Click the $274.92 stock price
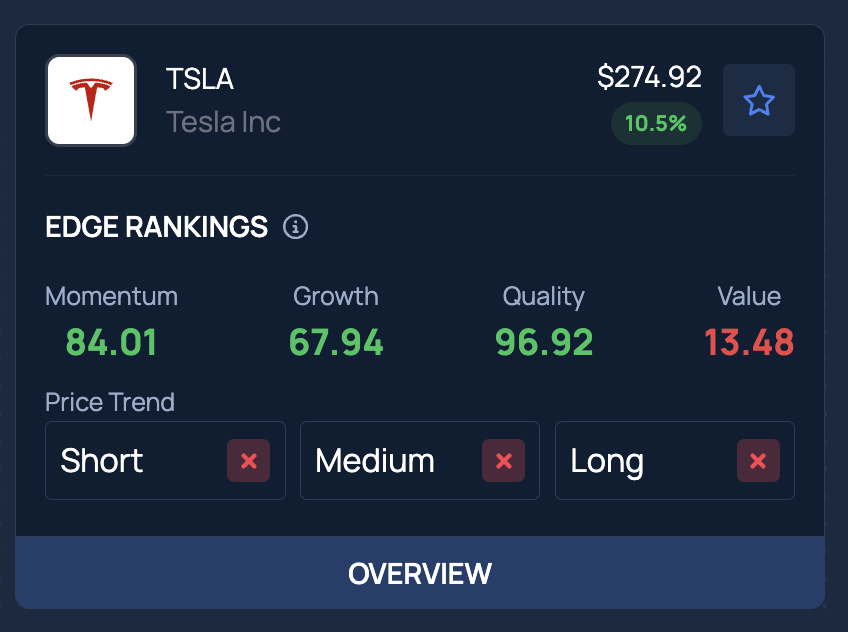Viewport: 848px width, 632px height. tap(649, 77)
